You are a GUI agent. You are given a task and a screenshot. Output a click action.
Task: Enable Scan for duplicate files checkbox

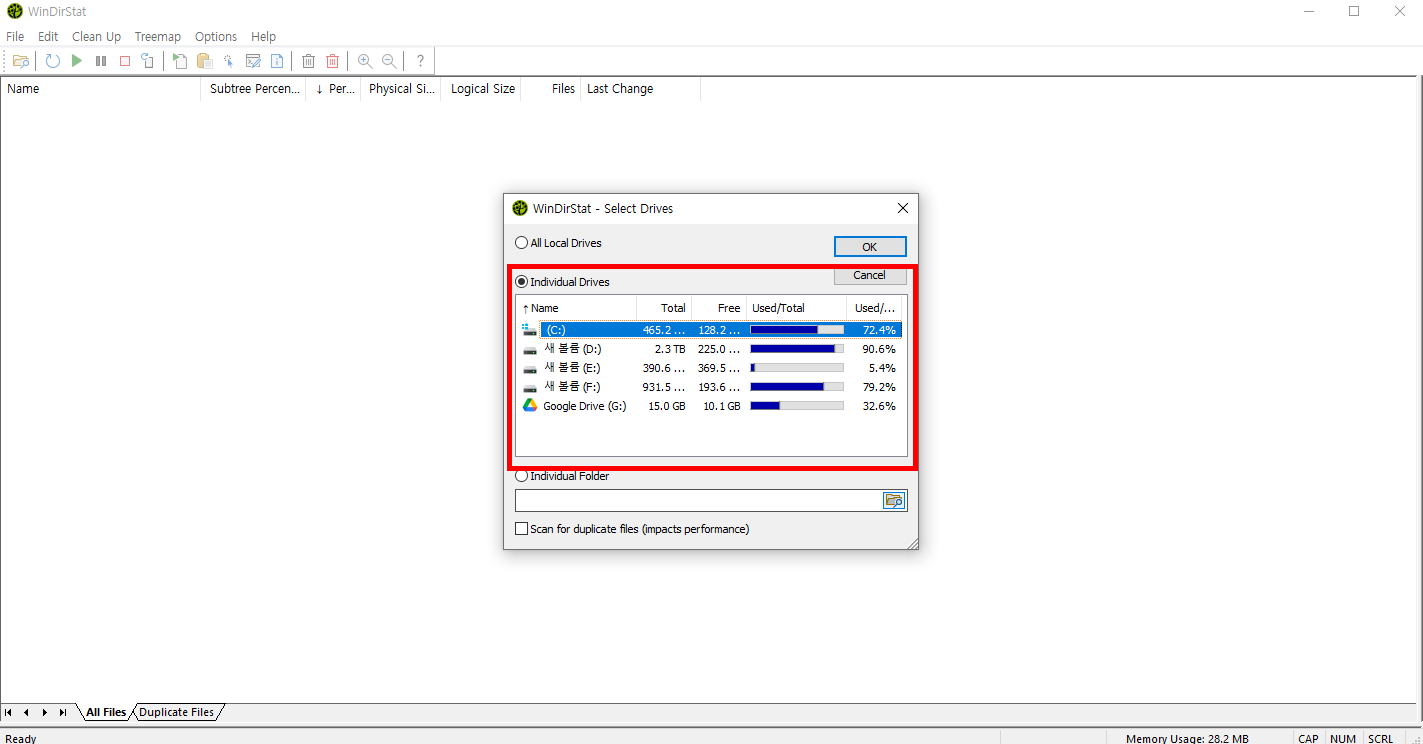coord(521,529)
